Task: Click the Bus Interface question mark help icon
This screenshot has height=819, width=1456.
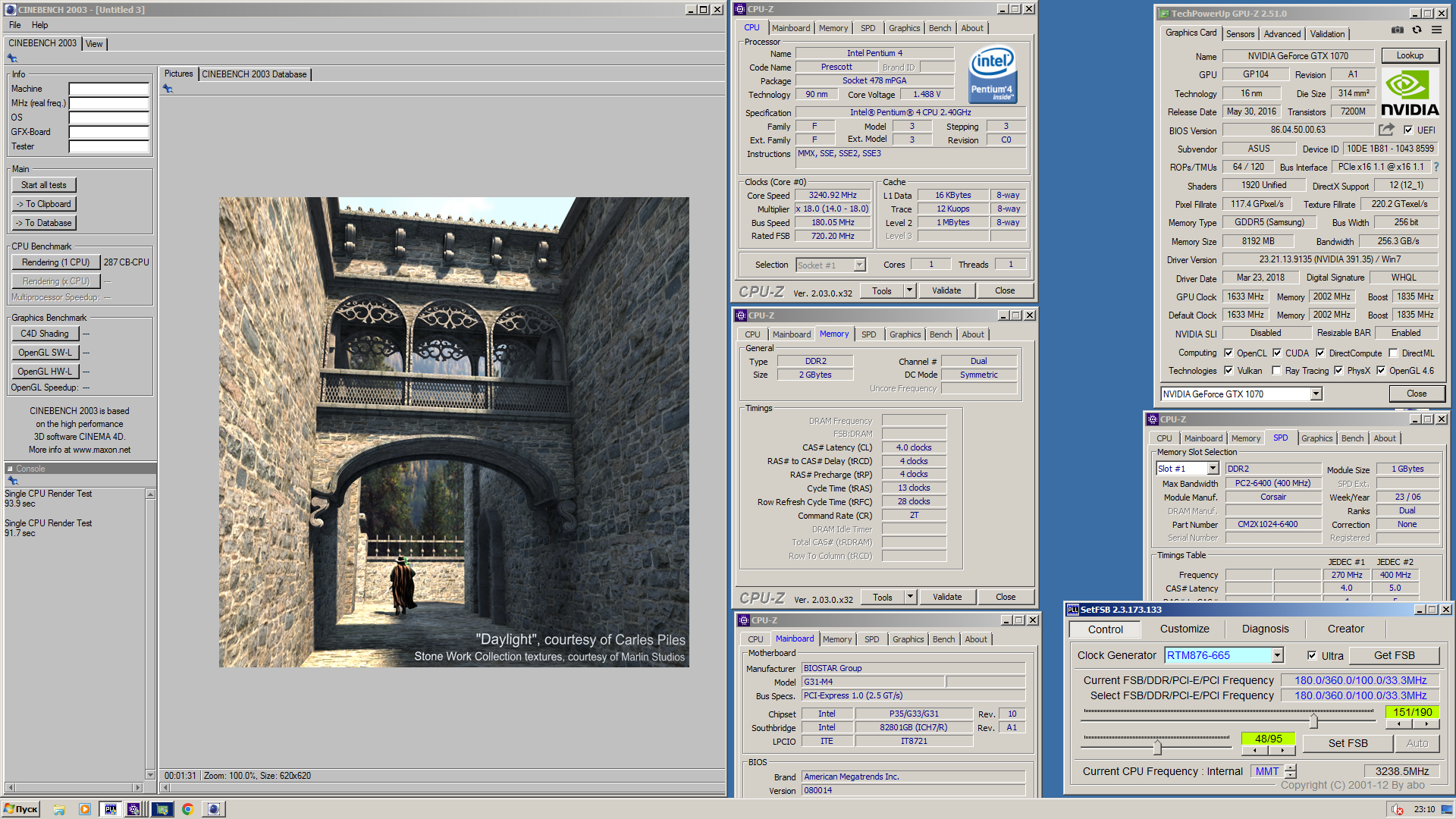Action: 1436,167
